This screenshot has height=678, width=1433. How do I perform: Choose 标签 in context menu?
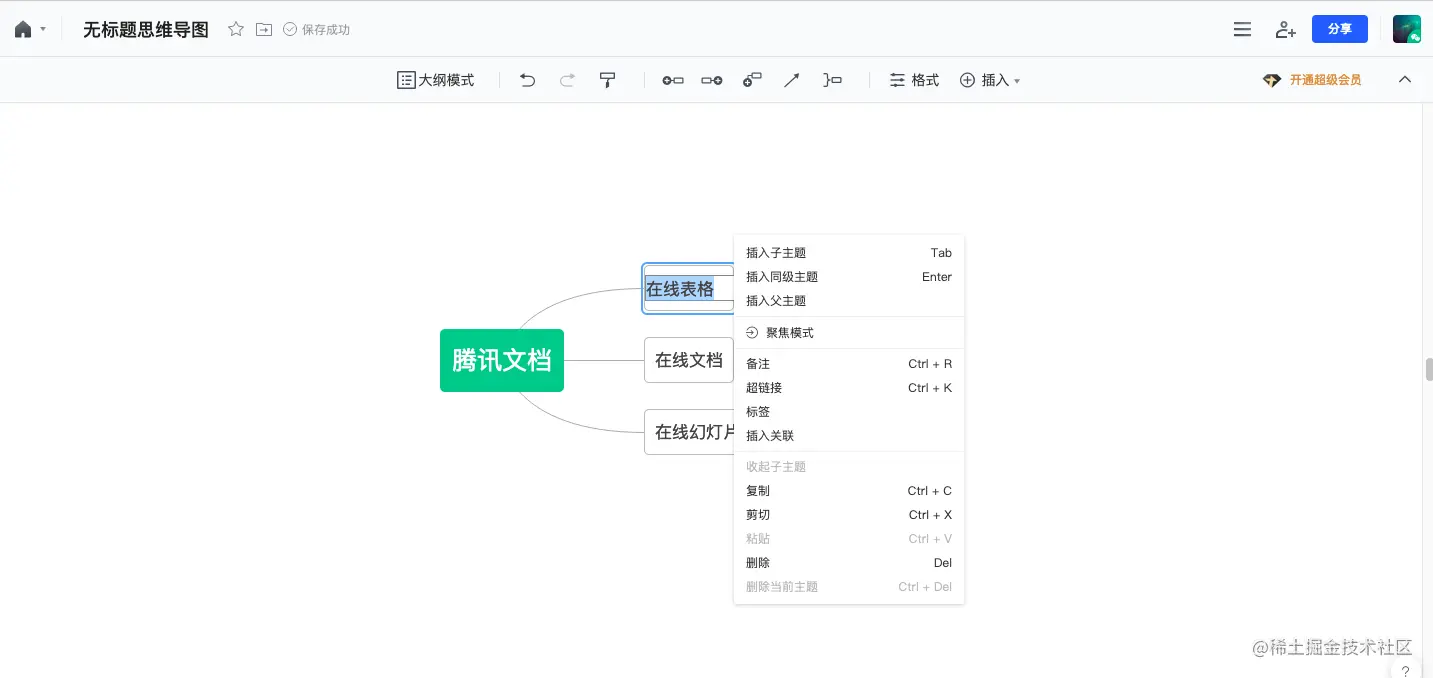(x=849, y=412)
